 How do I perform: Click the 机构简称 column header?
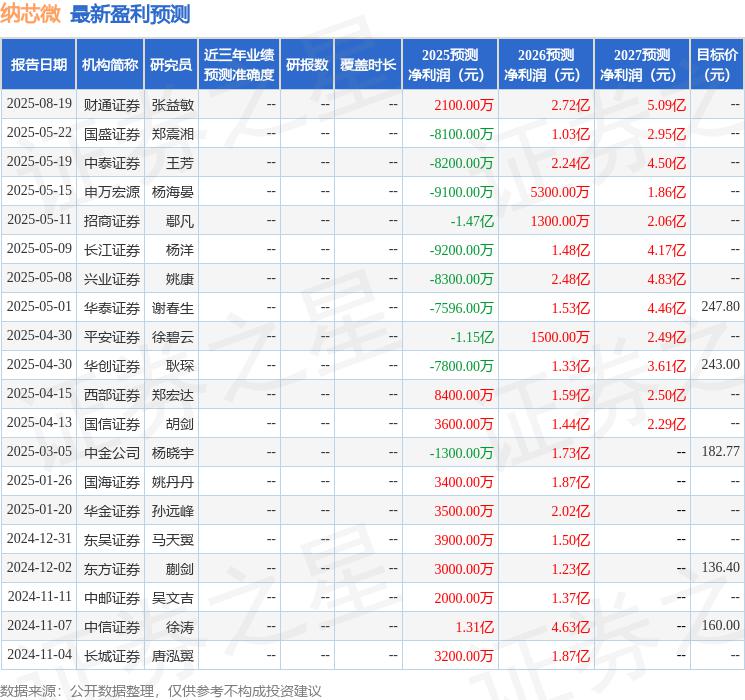[x=110, y=65]
